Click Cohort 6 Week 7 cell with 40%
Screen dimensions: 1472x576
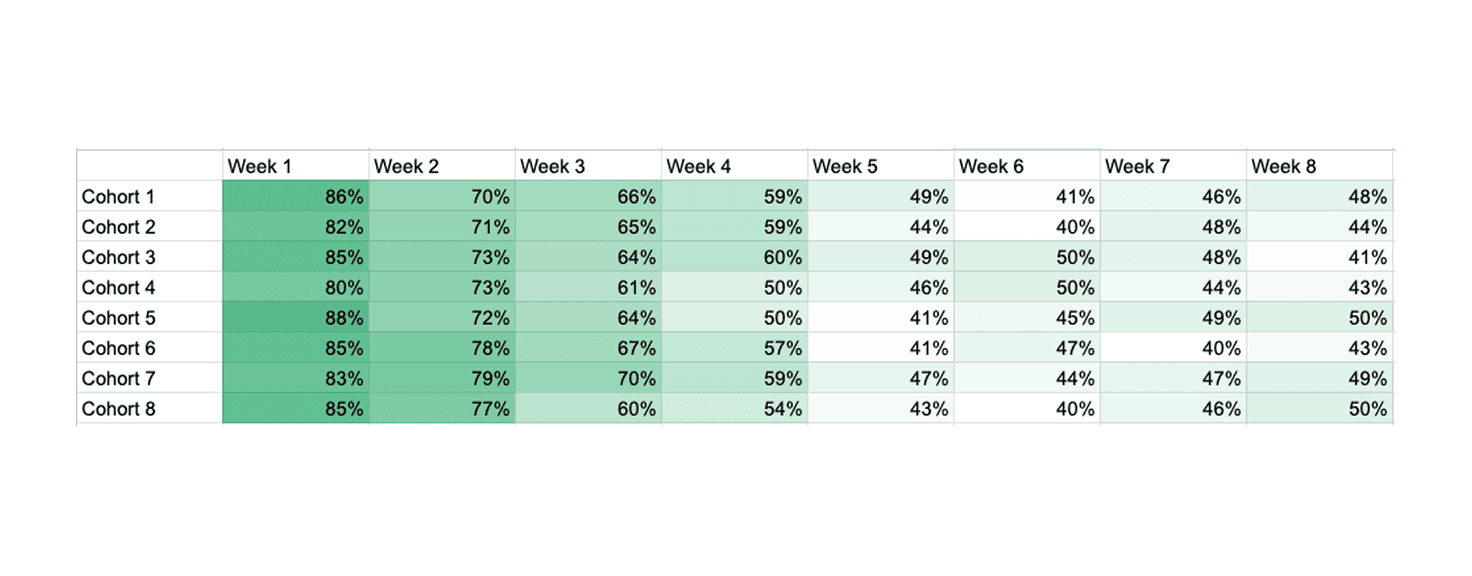coord(1173,348)
